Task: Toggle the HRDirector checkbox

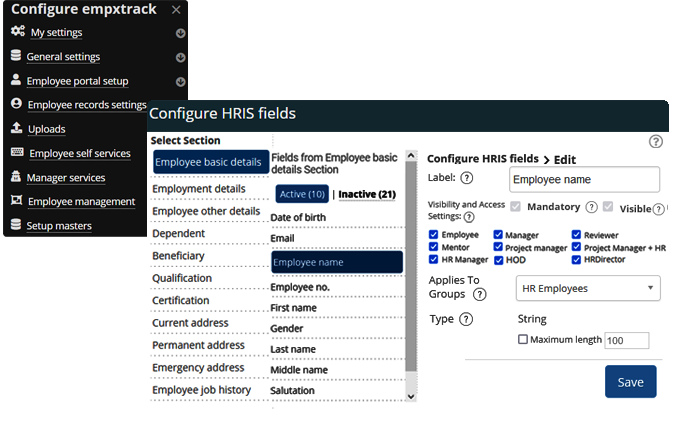Action: pyautogui.click(x=576, y=260)
